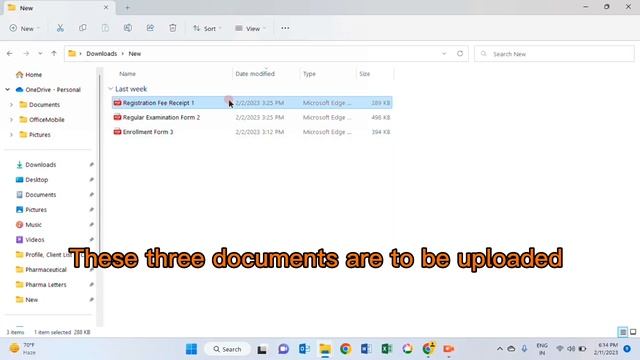This screenshot has width=640, height=360.
Task: Open Videos in navigation pane
Action: 30,240
